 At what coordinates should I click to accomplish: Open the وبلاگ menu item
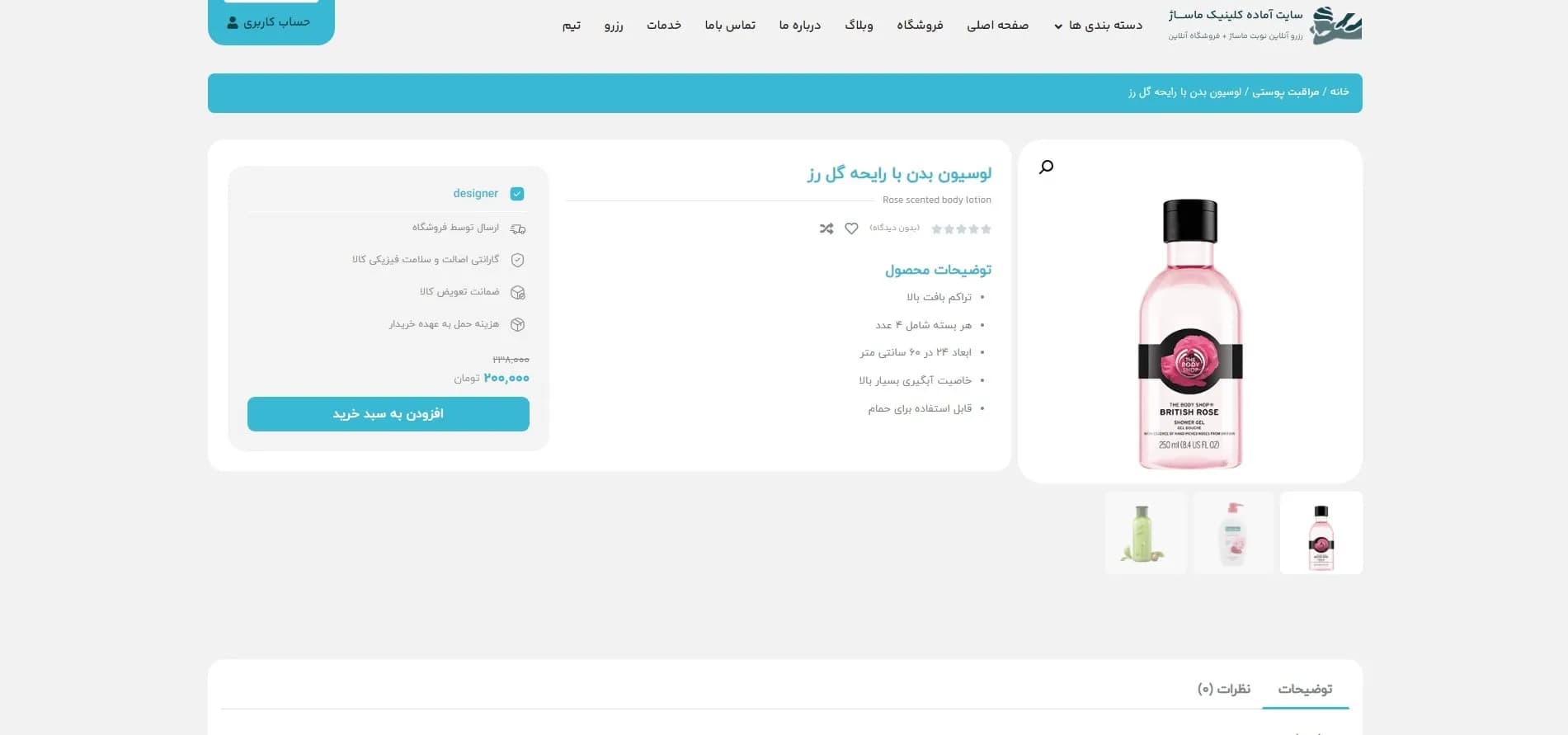859,26
